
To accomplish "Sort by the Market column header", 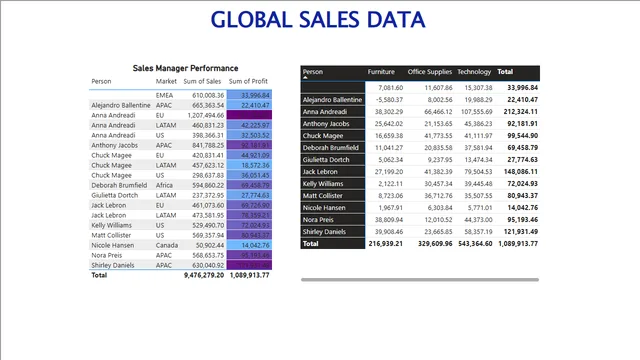I will (166, 81).
